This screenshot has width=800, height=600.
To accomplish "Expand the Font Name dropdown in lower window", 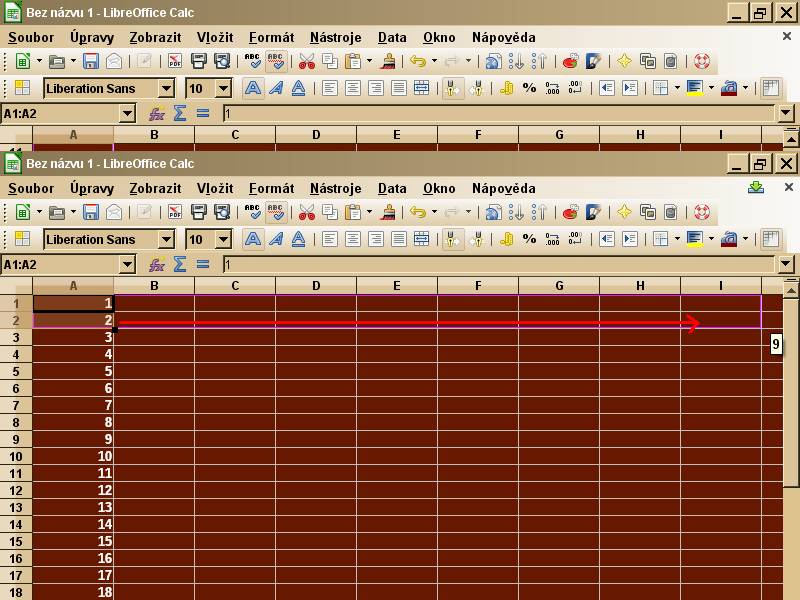I will tap(166, 239).
